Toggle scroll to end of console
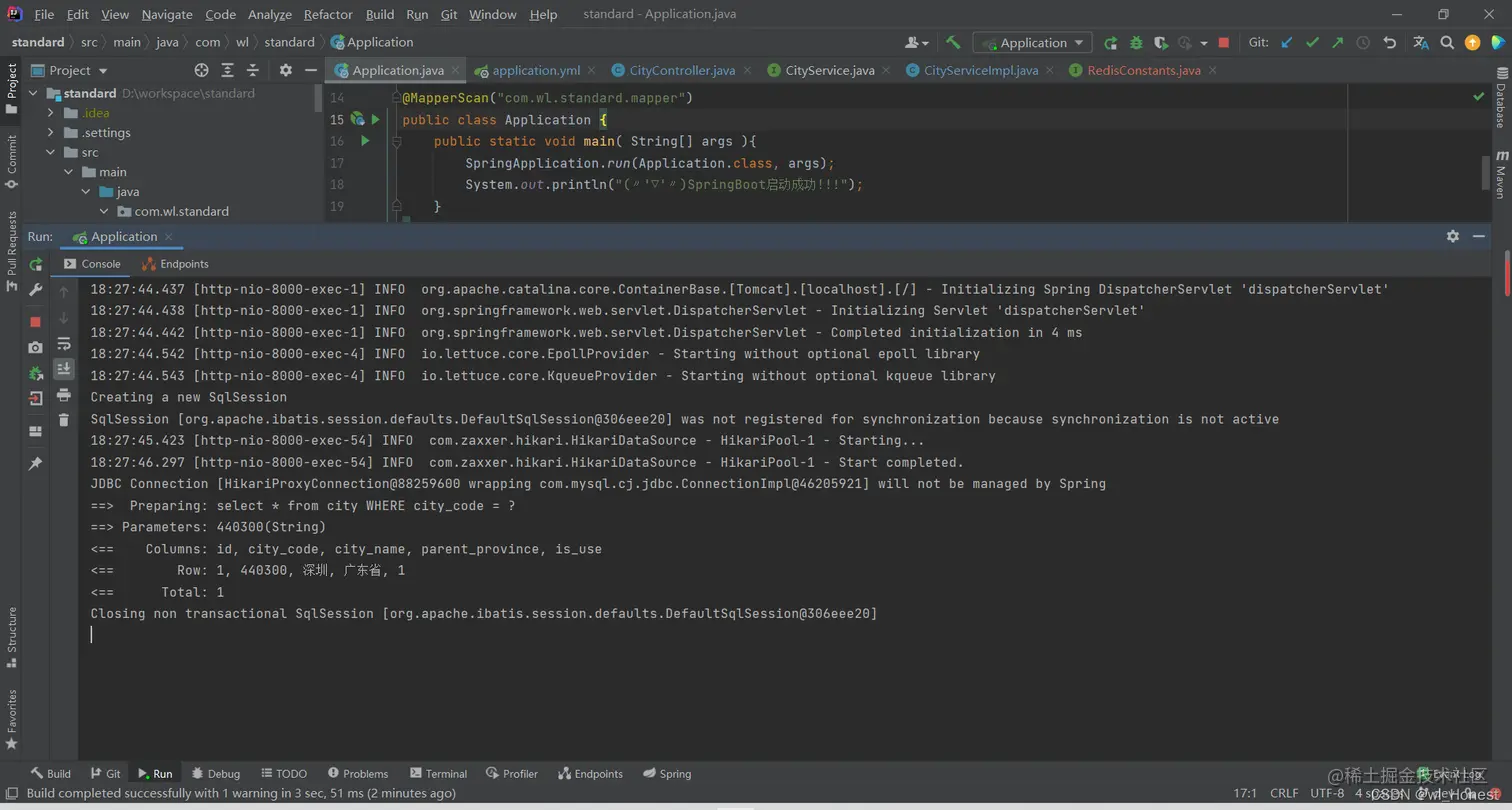 pos(64,369)
